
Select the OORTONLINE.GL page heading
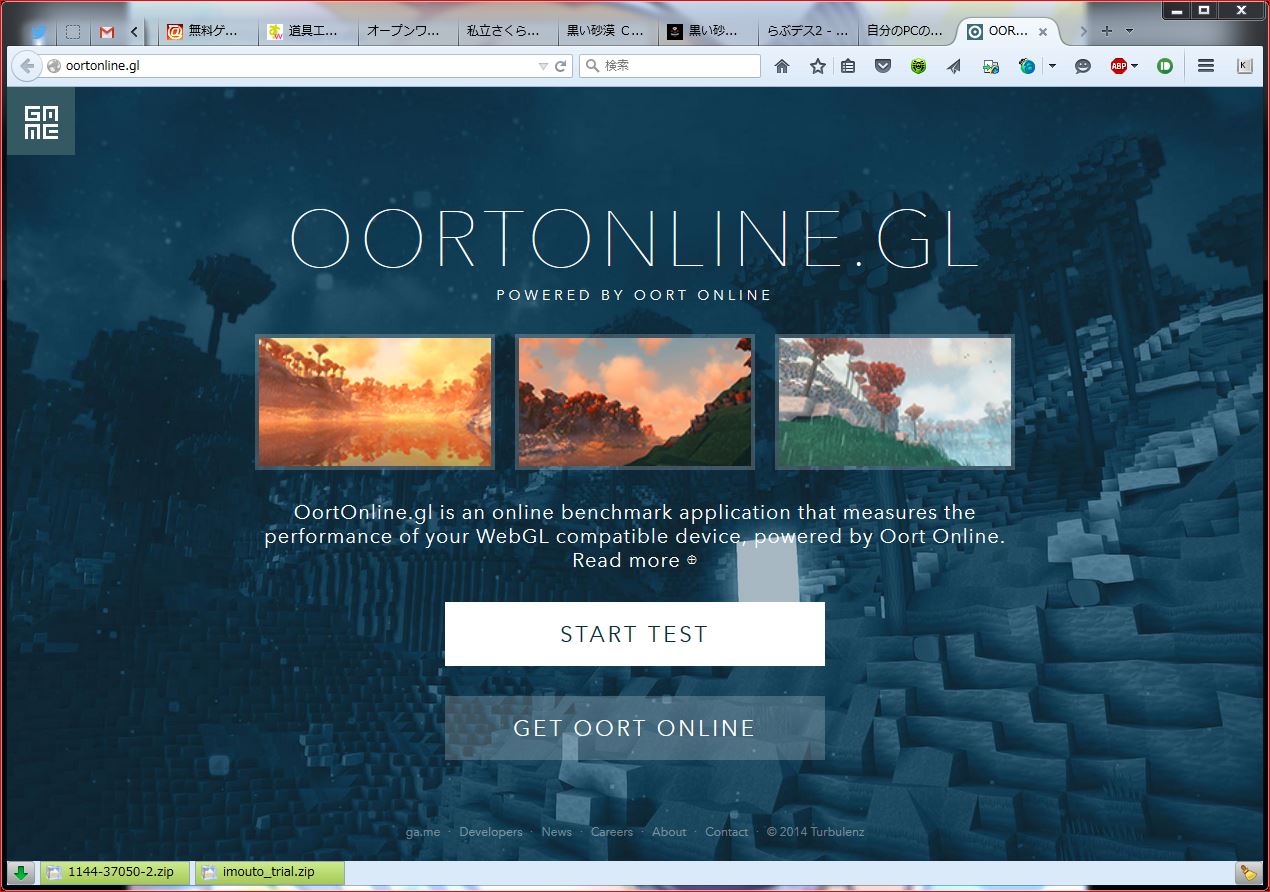[x=635, y=238]
